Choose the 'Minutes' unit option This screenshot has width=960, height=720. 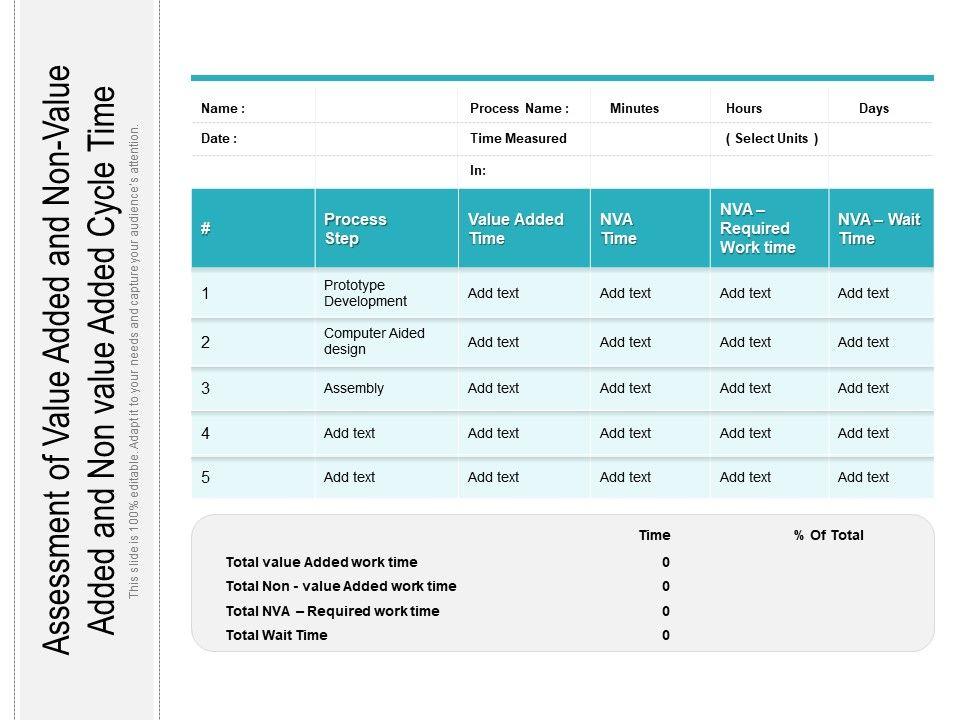click(x=634, y=108)
